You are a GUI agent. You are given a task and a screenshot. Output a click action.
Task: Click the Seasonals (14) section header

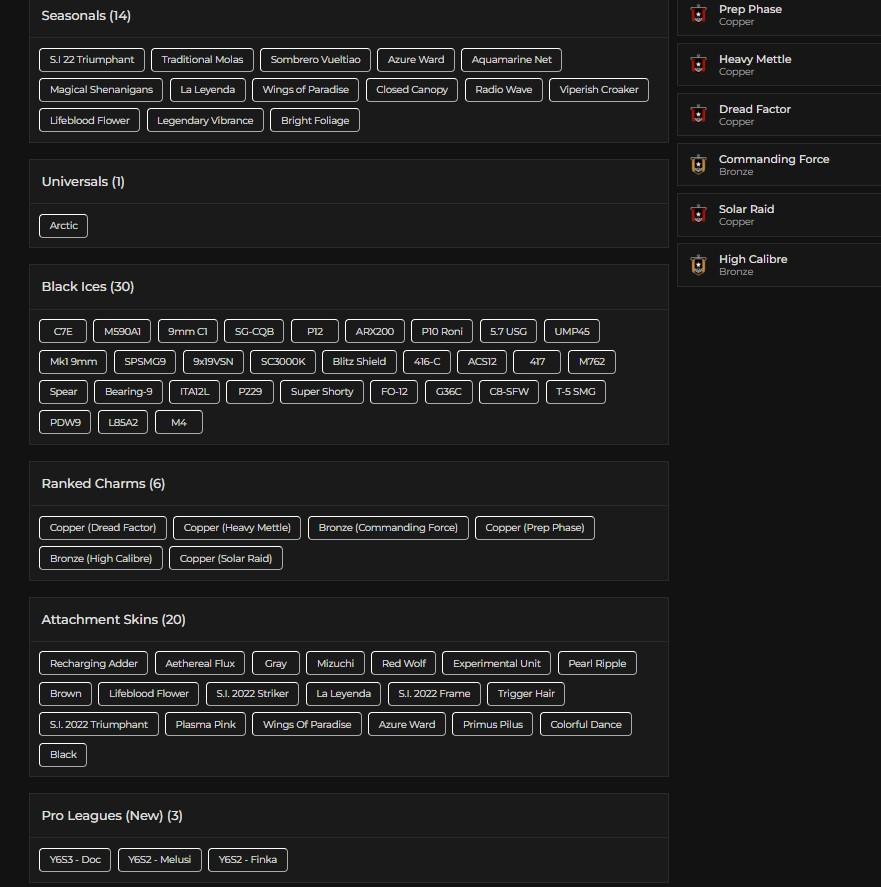click(x=86, y=16)
